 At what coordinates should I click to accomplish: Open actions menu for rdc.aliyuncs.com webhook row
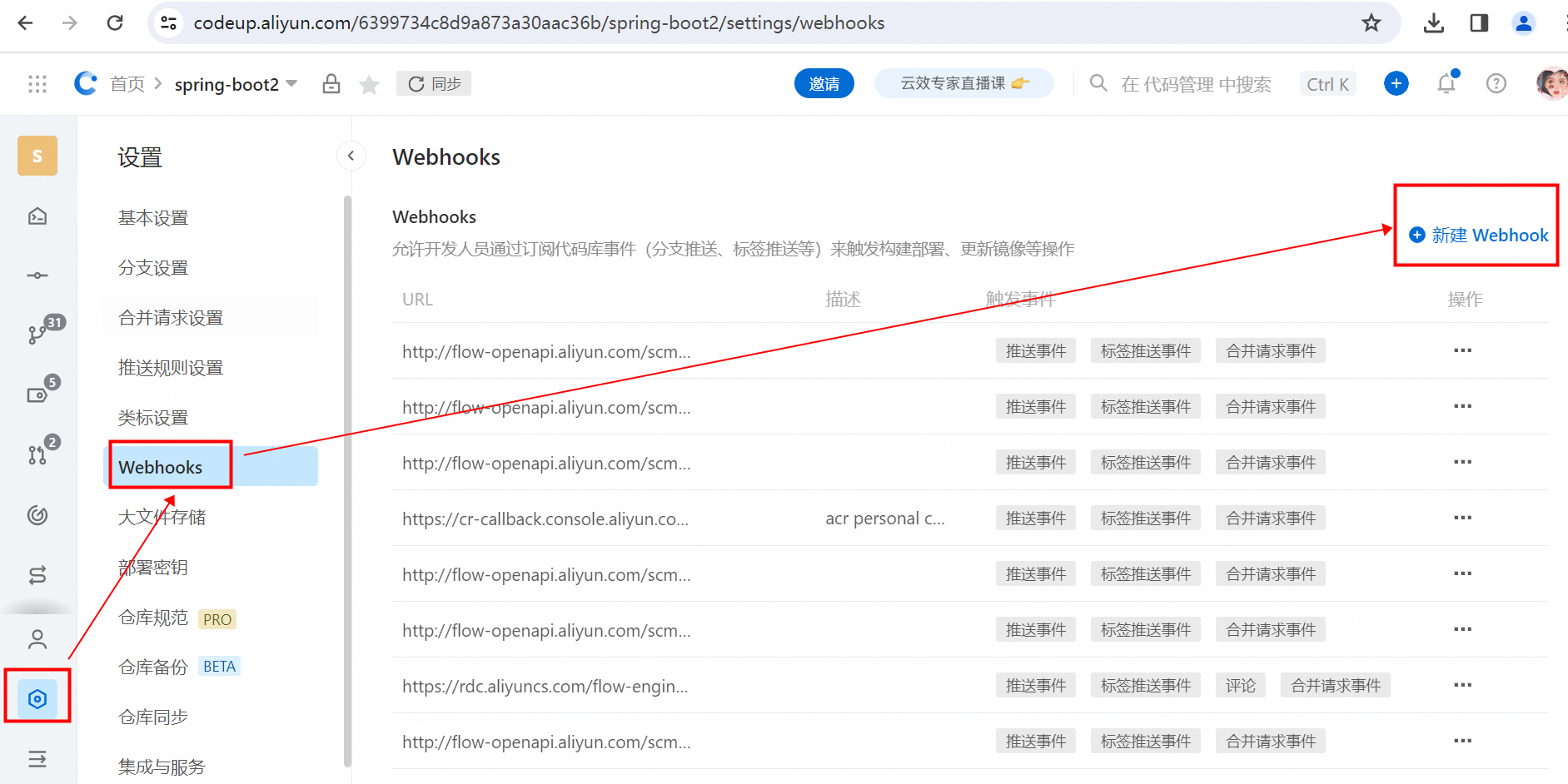(x=1462, y=685)
